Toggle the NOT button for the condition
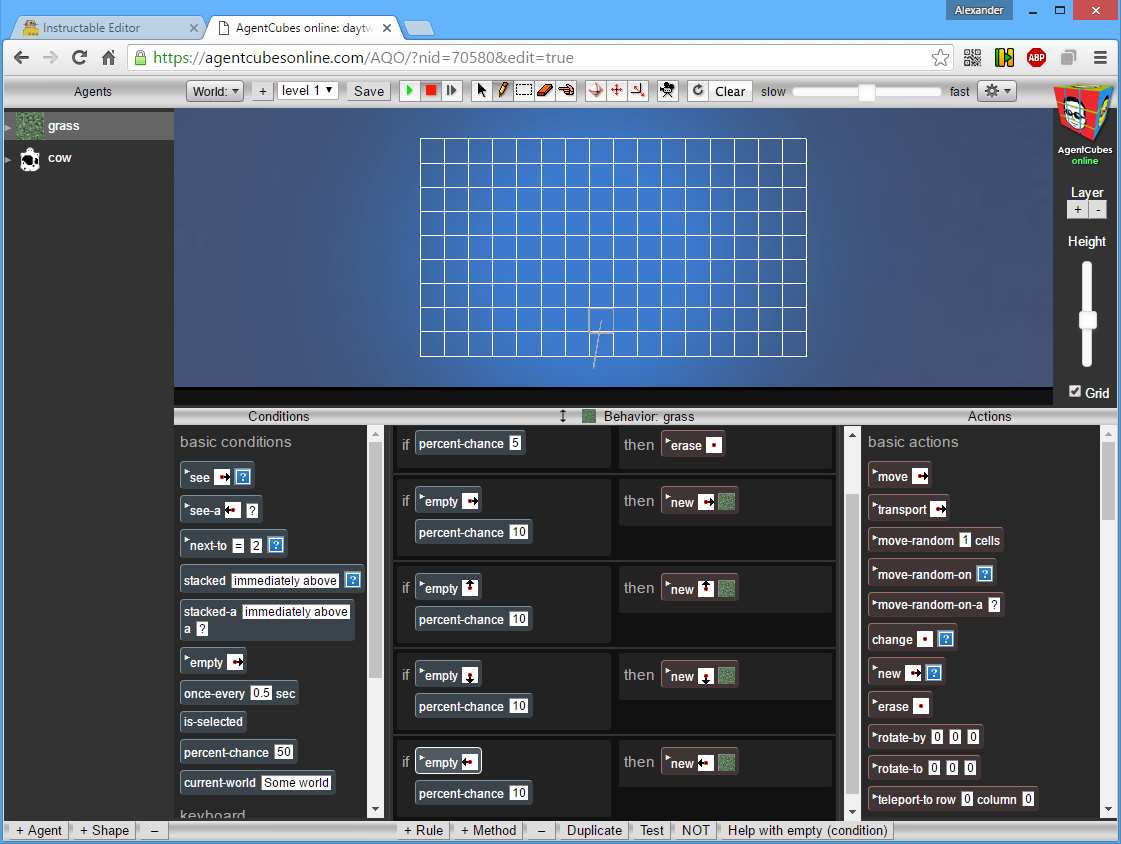The width and height of the screenshot is (1121, 844). [x=696, y=830]
